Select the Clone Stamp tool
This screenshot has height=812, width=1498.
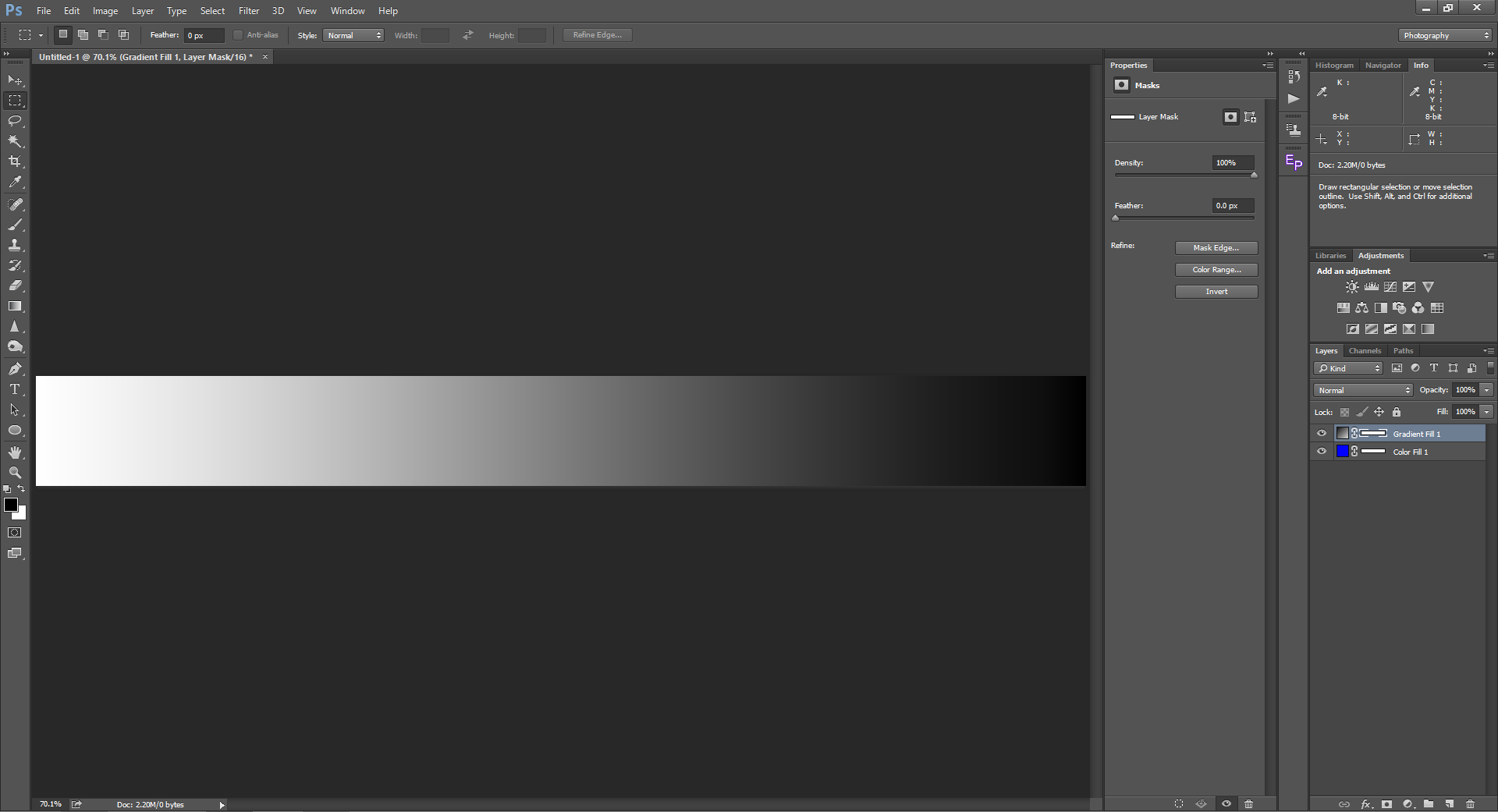[15, 245]
